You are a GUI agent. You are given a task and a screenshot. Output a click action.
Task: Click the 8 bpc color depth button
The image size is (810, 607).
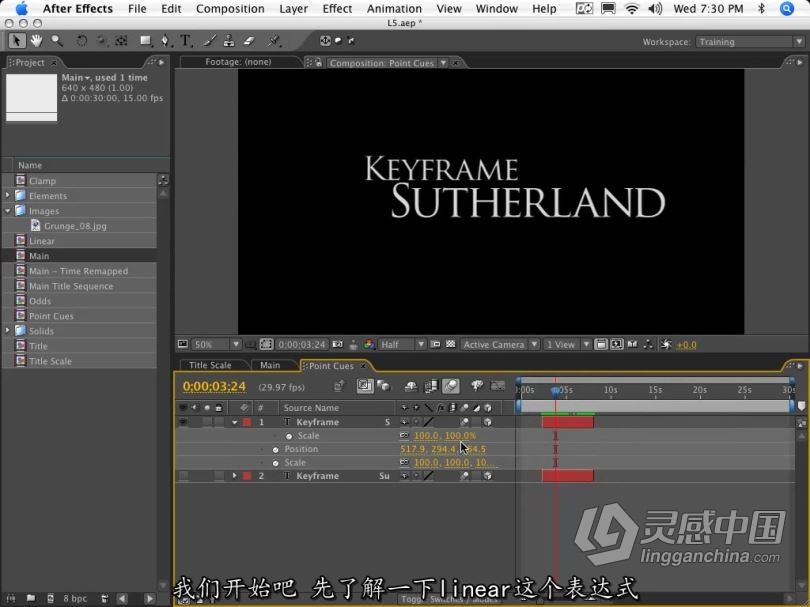(75, 598)
